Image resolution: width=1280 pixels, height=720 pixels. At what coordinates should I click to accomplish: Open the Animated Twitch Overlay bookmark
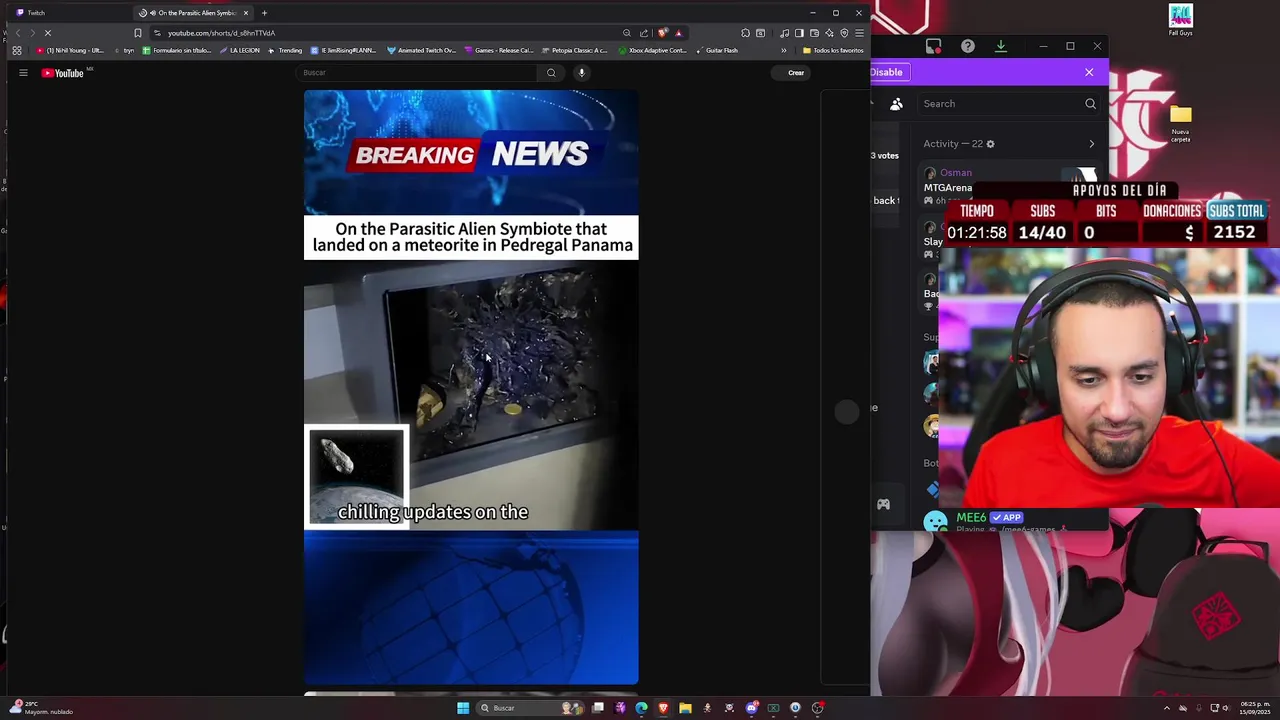pos(421,50)
